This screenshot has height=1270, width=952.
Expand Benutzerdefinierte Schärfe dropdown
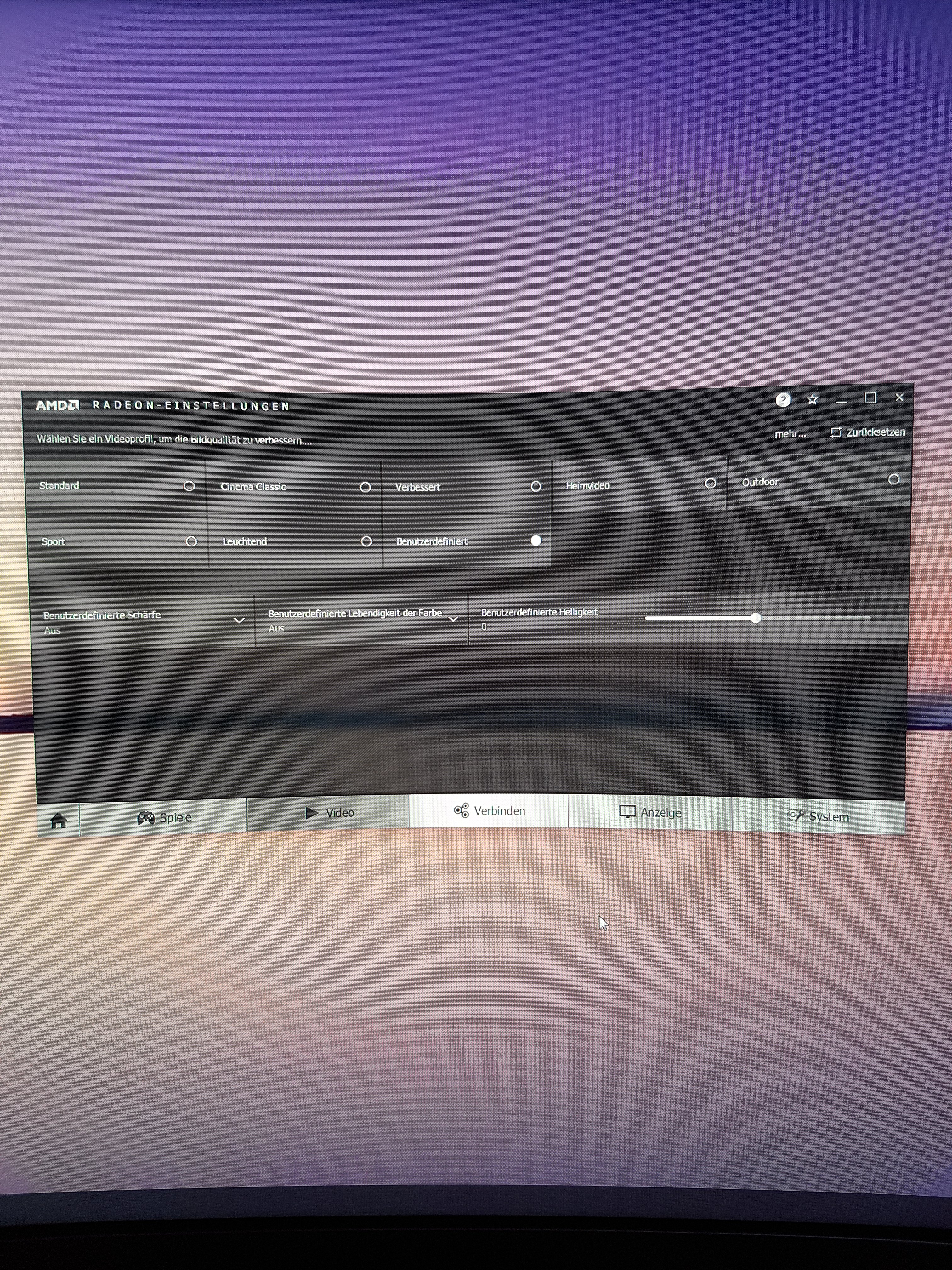(x=239, y=621)
